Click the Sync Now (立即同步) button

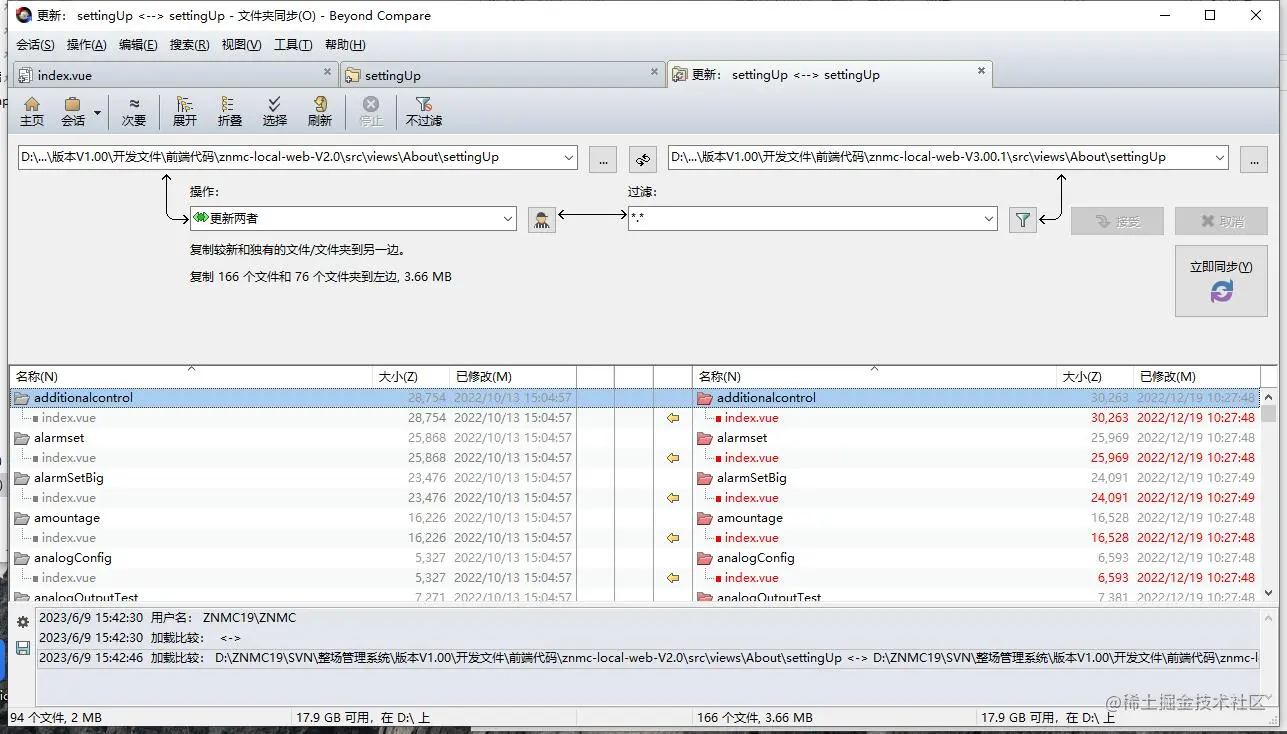coord(1221,280)
